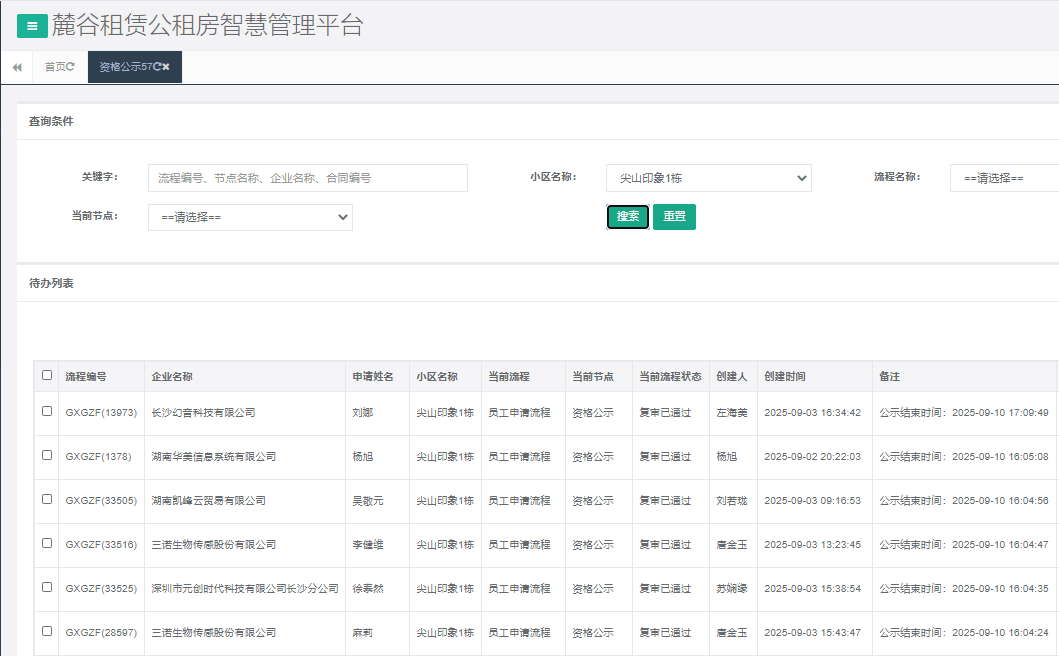Select the 资格公示57 tab

click(124, 67)
